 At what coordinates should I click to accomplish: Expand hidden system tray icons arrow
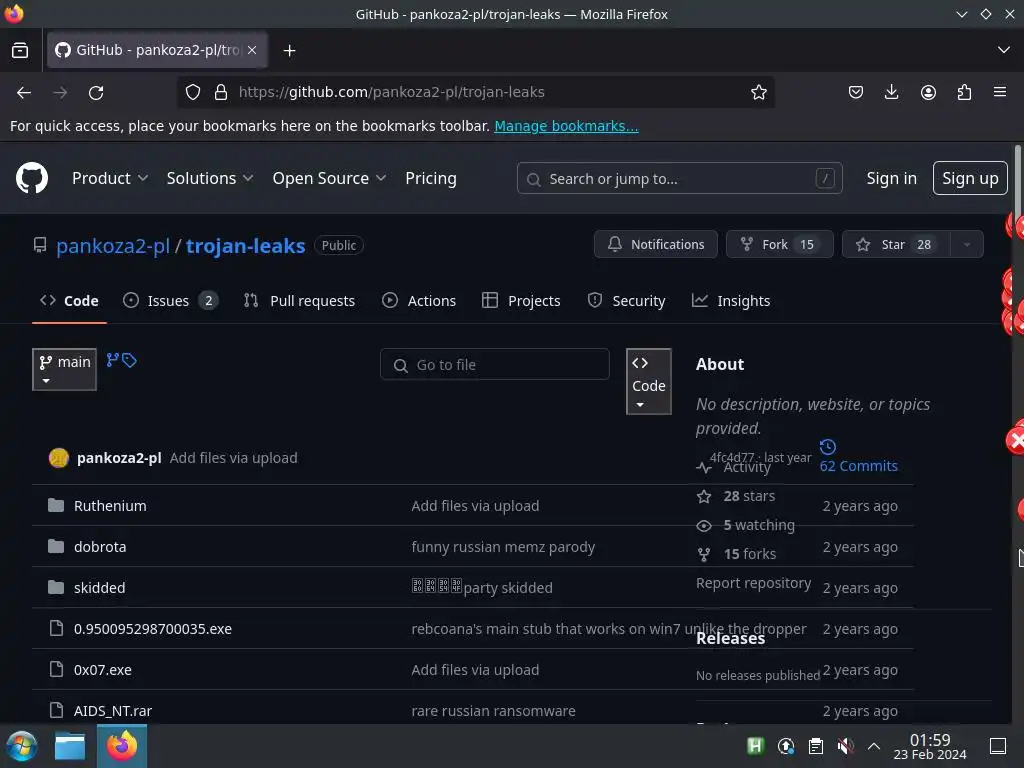874,746
